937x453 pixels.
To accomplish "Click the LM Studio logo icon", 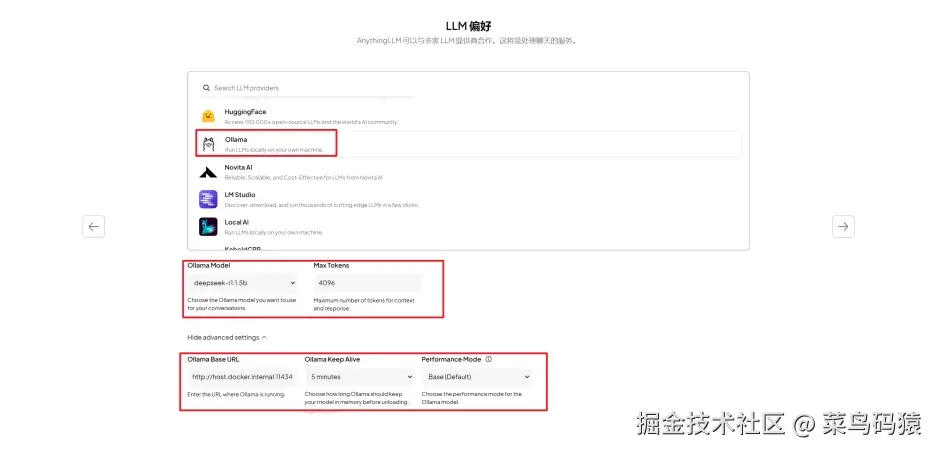I will [208, 199].
